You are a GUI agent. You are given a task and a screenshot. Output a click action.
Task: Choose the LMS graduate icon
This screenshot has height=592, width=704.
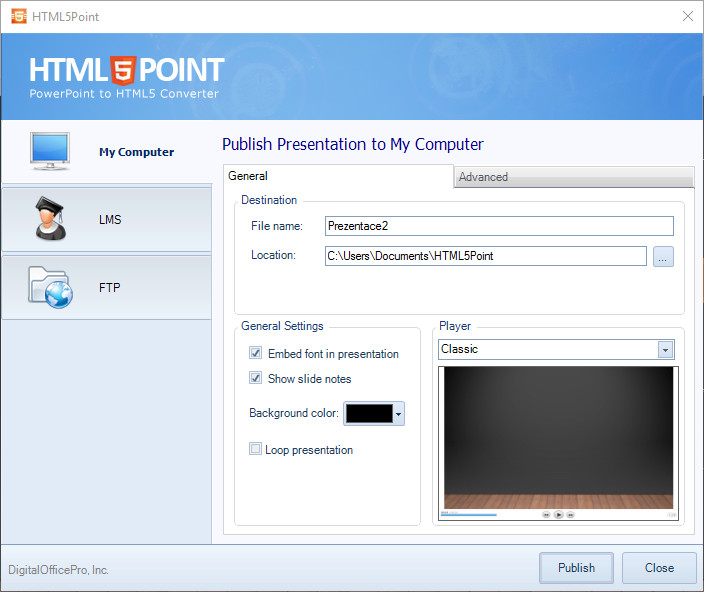(51, 219)
